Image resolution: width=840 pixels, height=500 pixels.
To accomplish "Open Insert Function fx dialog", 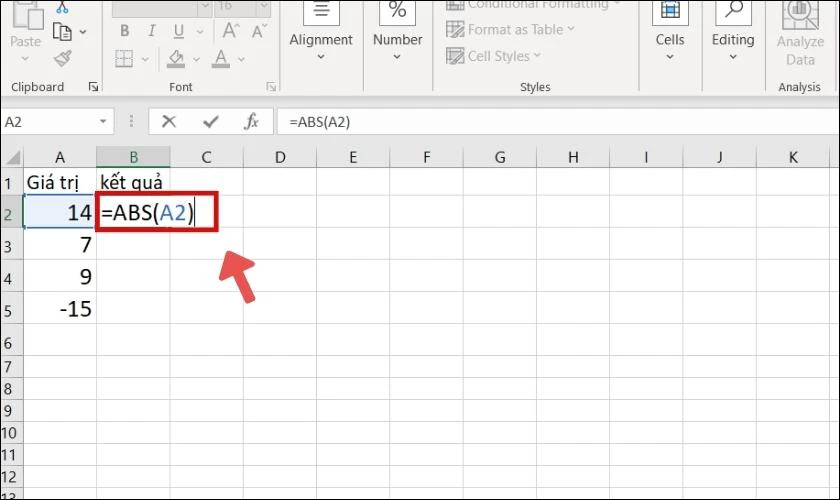I will point(251,122).
